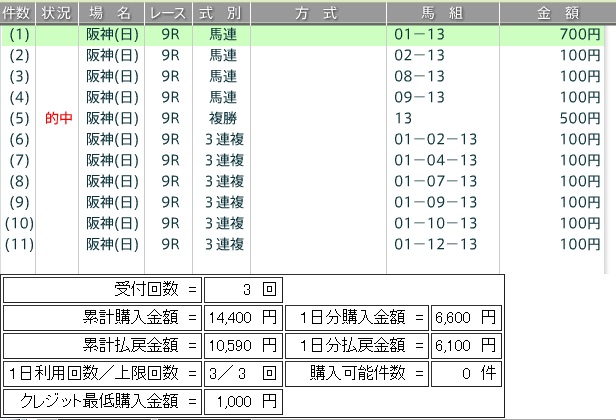Viewport: 616px width, 420px height.
Task: Select the 01−07−13 trio combination
Action: 436,182
